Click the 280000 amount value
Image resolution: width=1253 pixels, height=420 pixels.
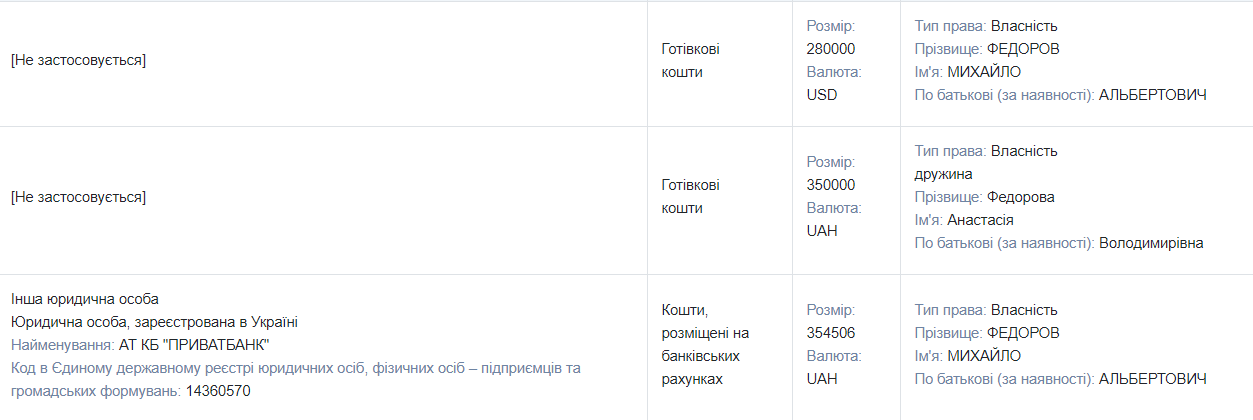pos(831,49)
